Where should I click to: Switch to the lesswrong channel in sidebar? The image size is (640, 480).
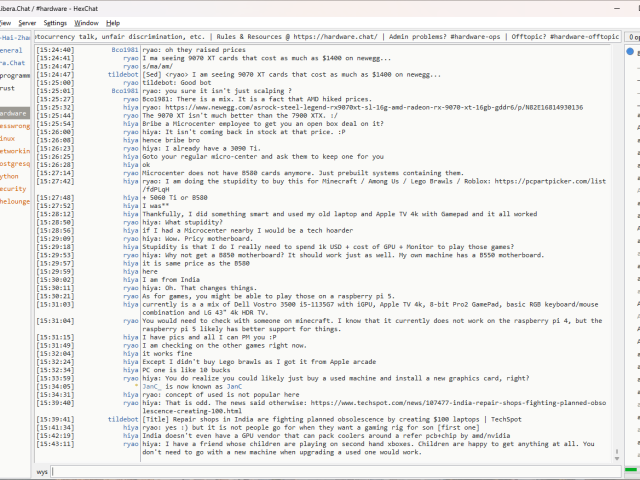tap(15, 126)
